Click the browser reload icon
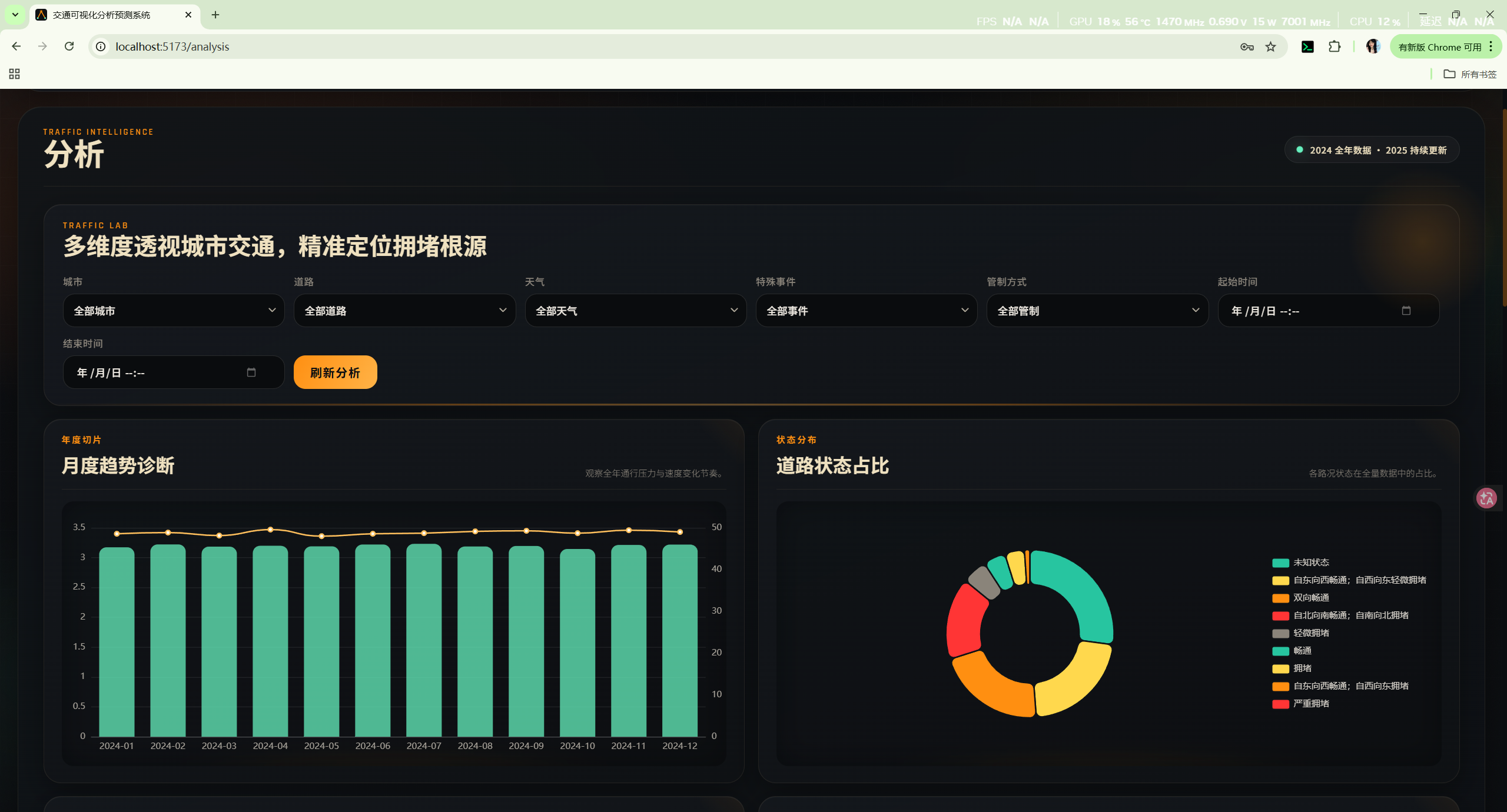Screen dimensions: 1507x812 [69, 46]
